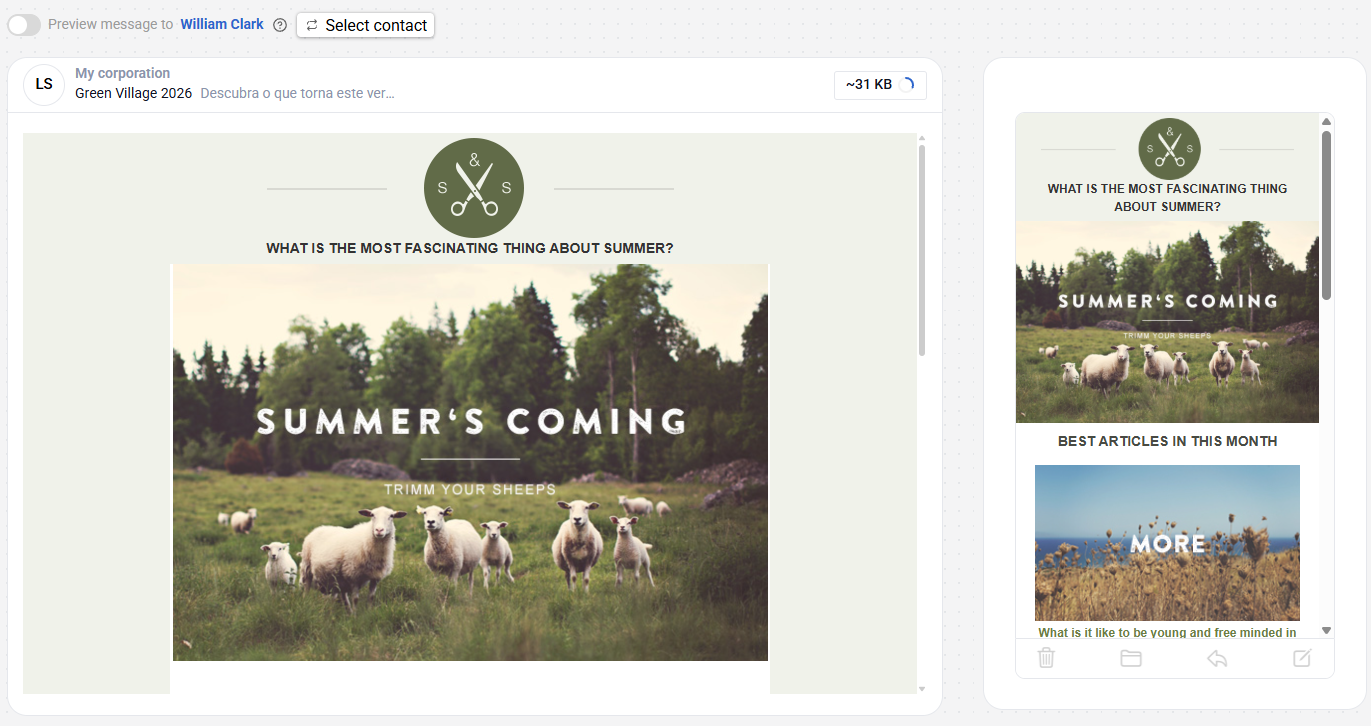Screen dimensions: 1371x726
Task: Click the reply arrow icon in mobile preview
Action: [x=1217, y=658]
